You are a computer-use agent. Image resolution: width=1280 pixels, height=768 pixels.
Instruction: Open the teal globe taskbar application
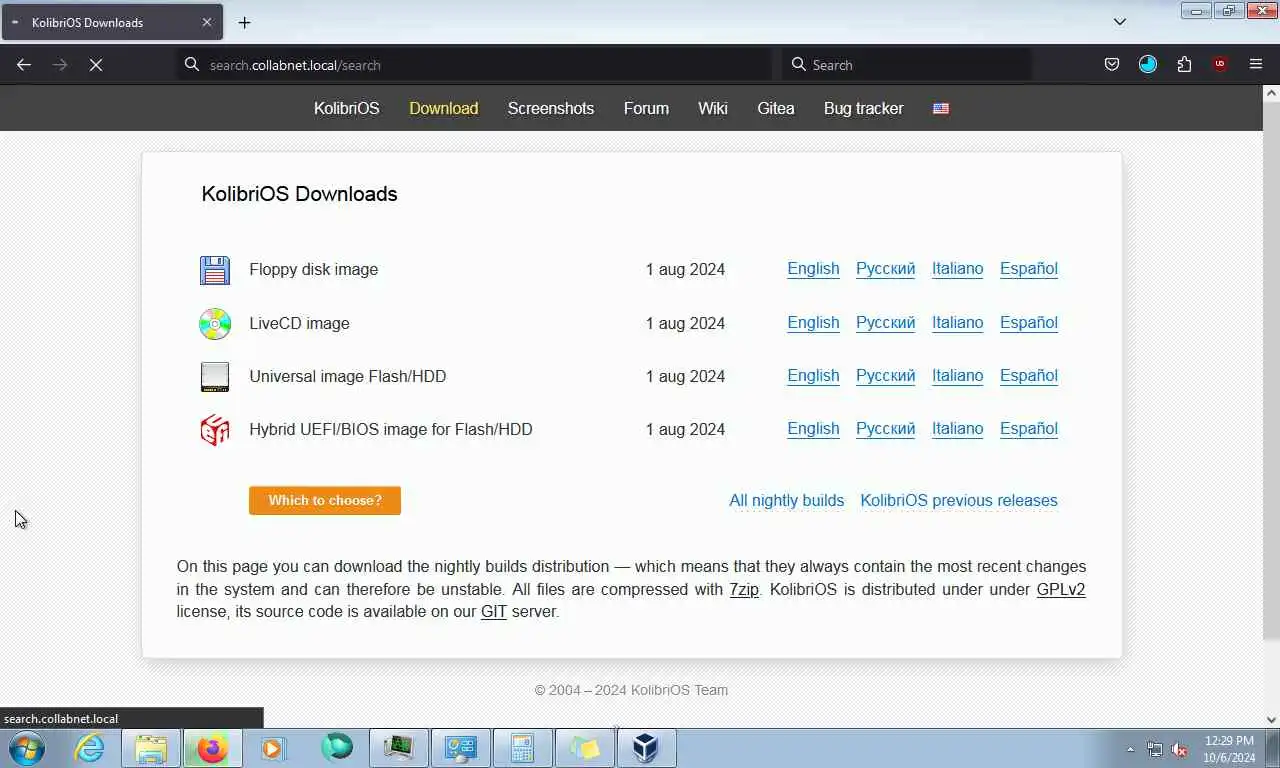coord(337,747)
